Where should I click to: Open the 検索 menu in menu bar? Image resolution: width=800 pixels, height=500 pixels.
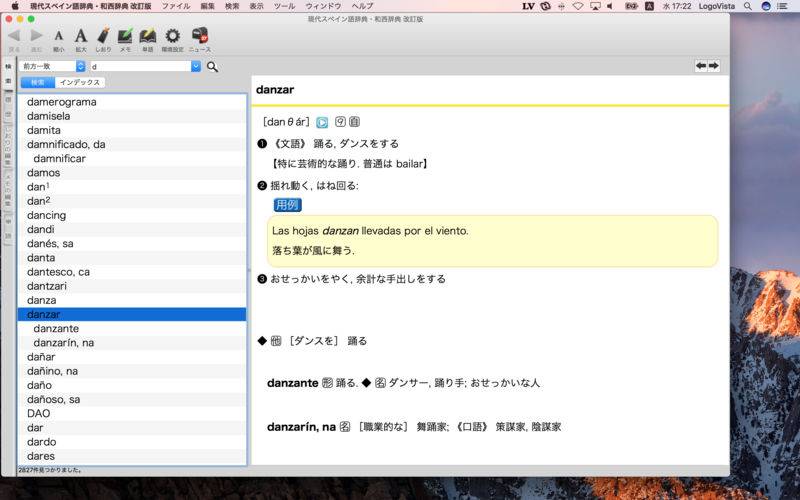[232, 6]
